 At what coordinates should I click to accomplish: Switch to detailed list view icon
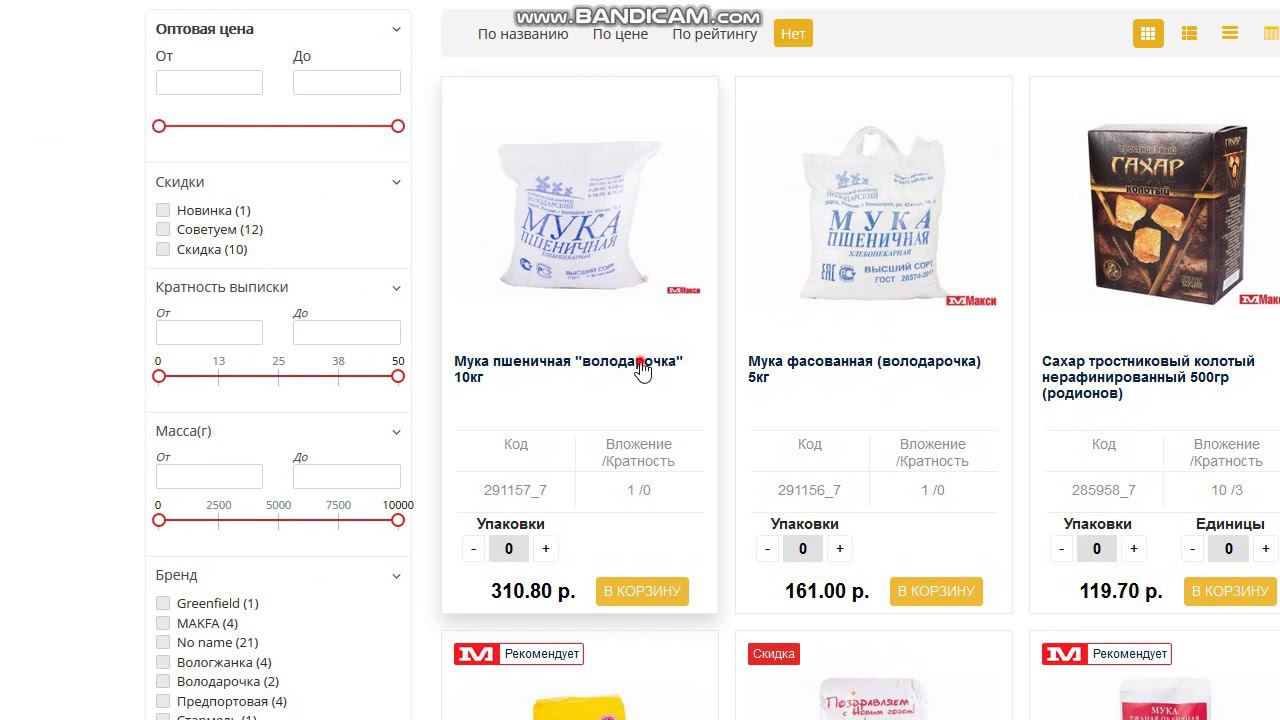[x=1189, y=33]
